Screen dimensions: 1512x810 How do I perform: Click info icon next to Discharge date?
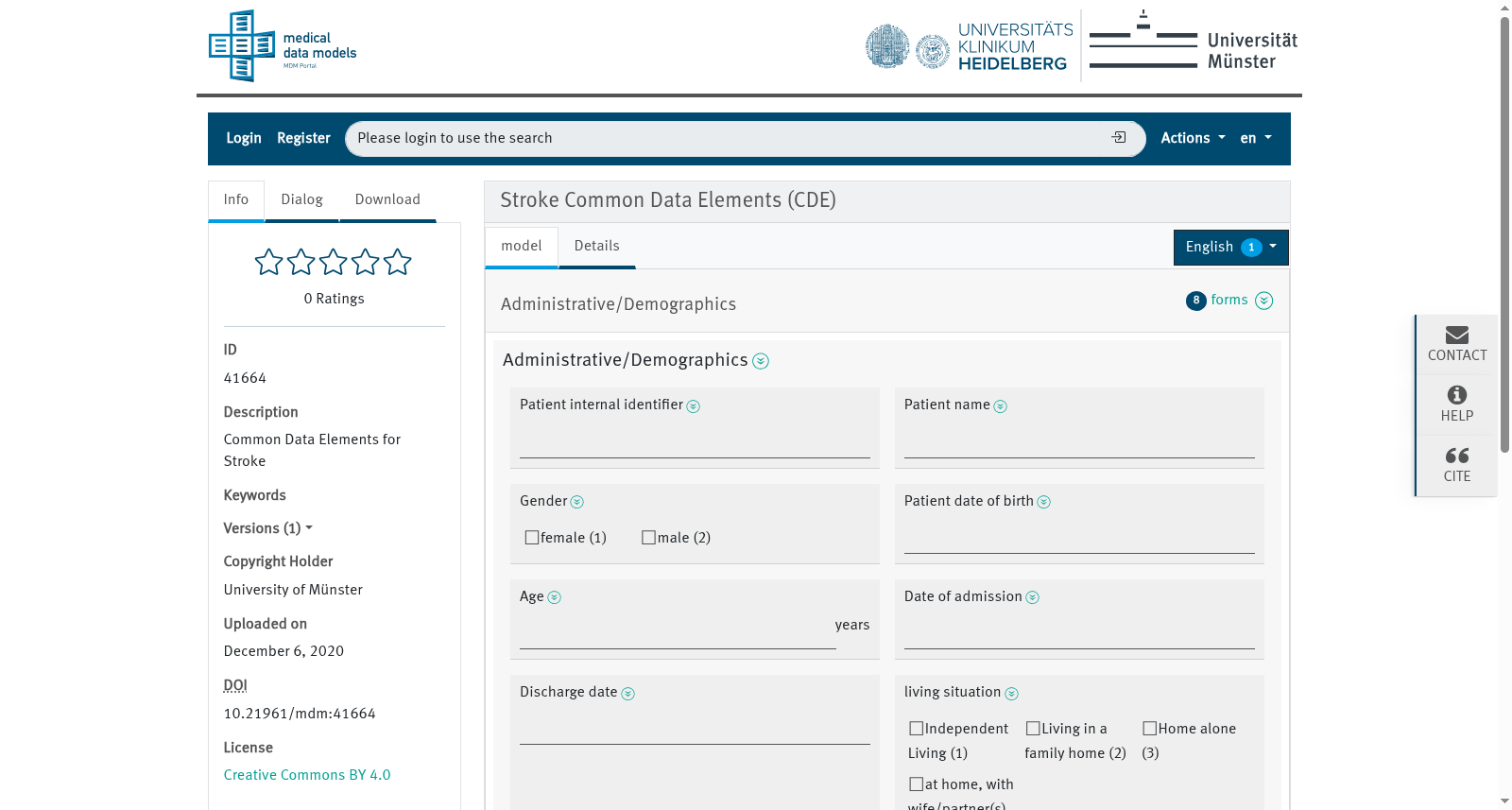[628, 694]
